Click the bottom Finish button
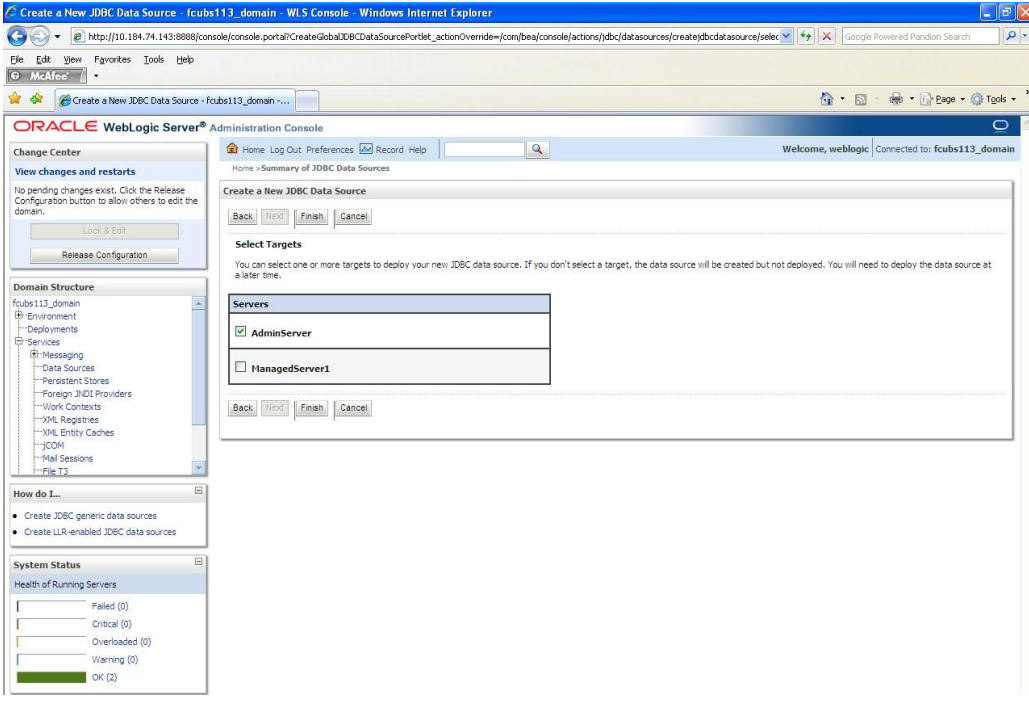The width and height of the screenshot is (1029, 703). (312, 408)
